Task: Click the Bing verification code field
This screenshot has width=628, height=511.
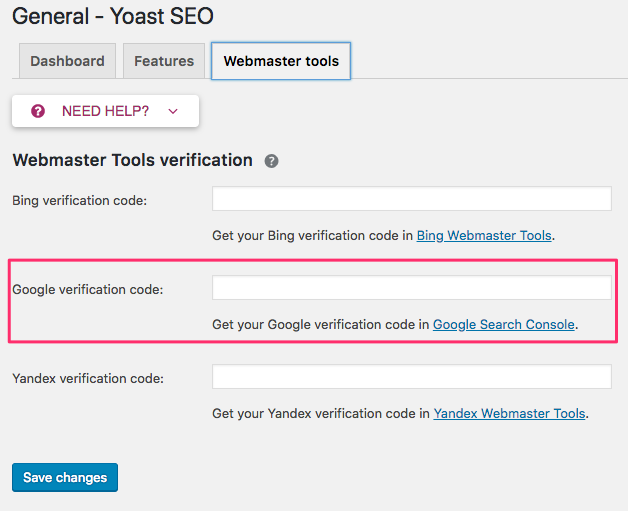Action: [411, 199]
